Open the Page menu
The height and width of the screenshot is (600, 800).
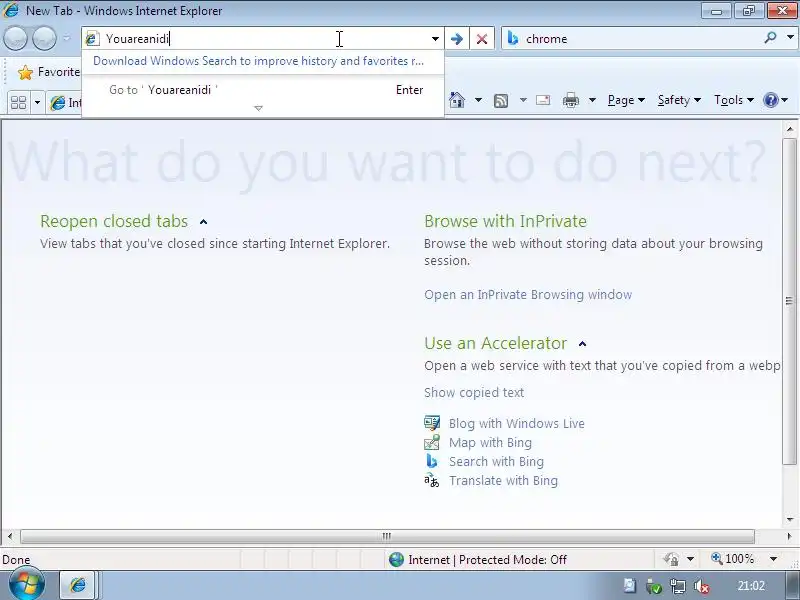(626, 100)
